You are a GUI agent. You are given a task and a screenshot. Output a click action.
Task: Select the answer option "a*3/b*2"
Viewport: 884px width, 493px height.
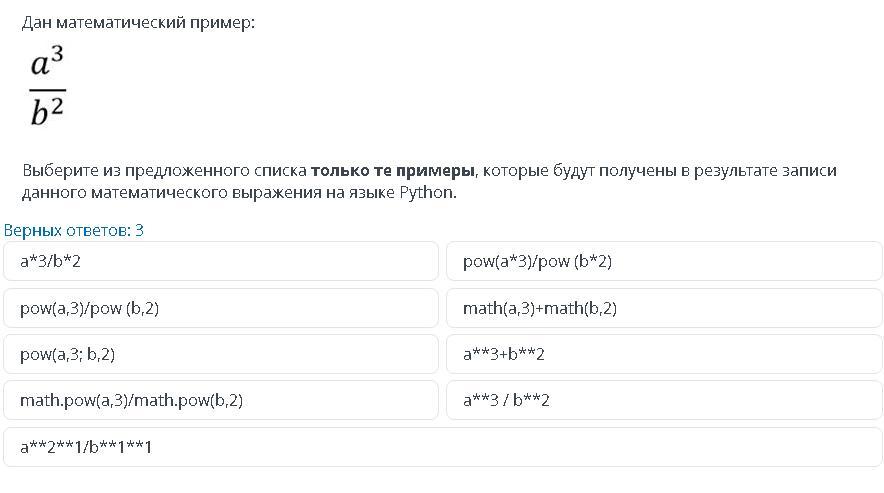tap(220, 261)
